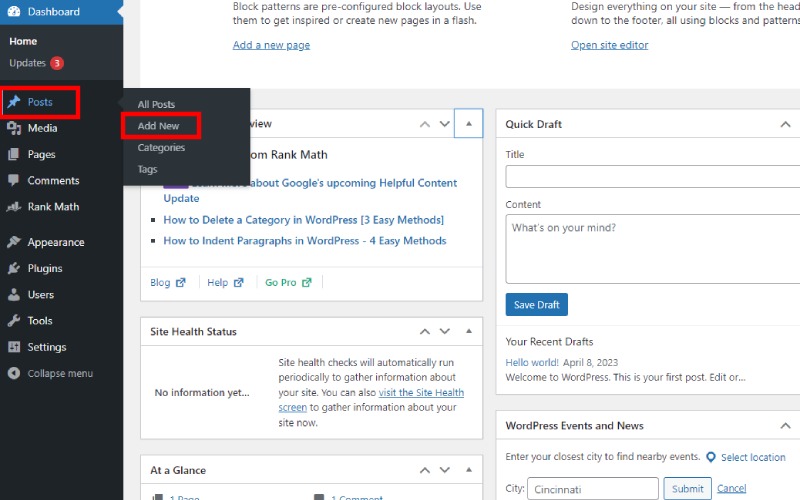Click the Media library icon
The height and width of the screenshot is (500, 800).
tap(14, 128)
